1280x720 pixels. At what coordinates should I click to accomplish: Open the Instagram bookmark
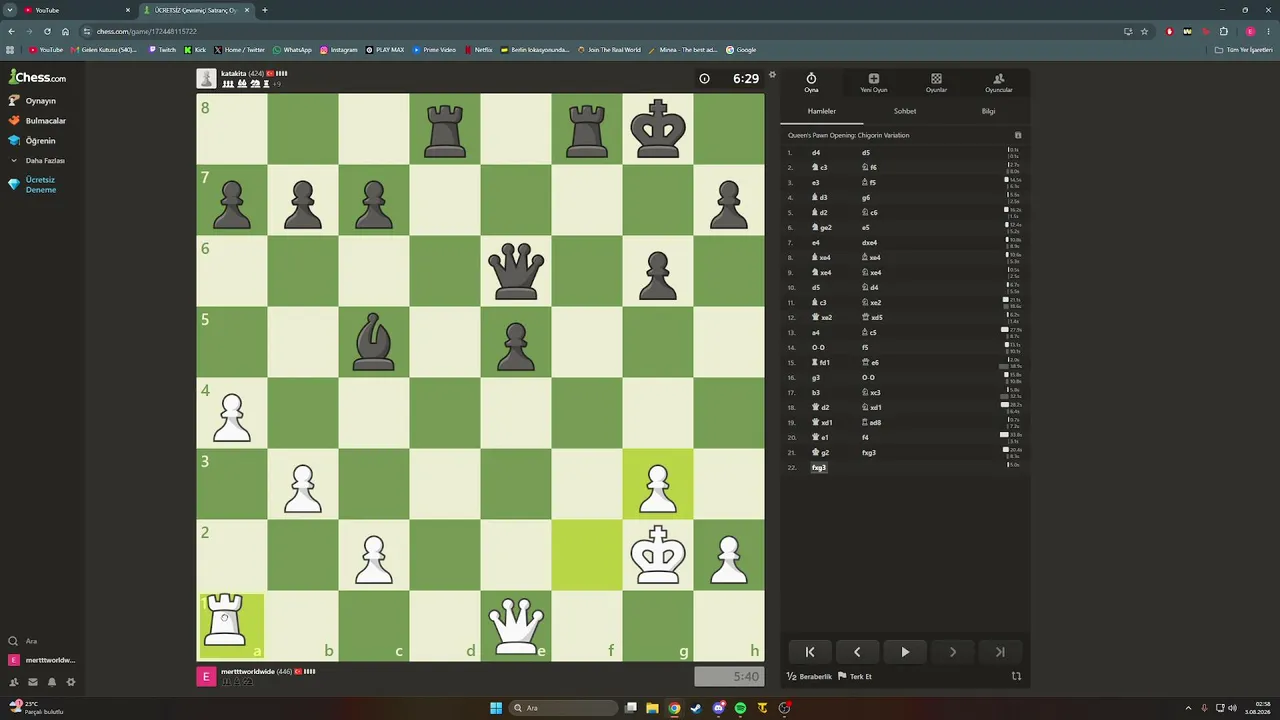click(338, 50)
